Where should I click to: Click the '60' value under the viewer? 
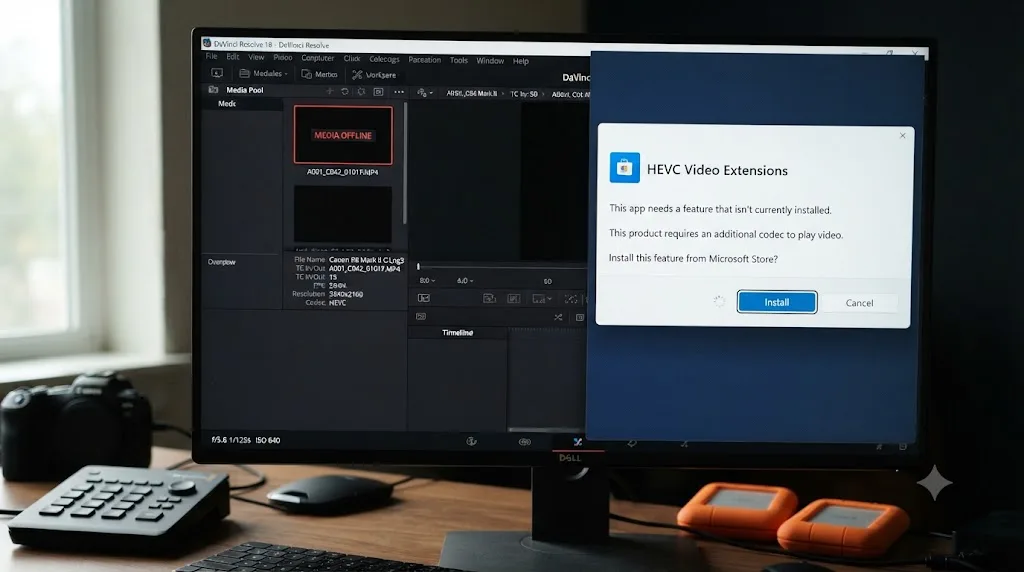click(x=547, y=281)
